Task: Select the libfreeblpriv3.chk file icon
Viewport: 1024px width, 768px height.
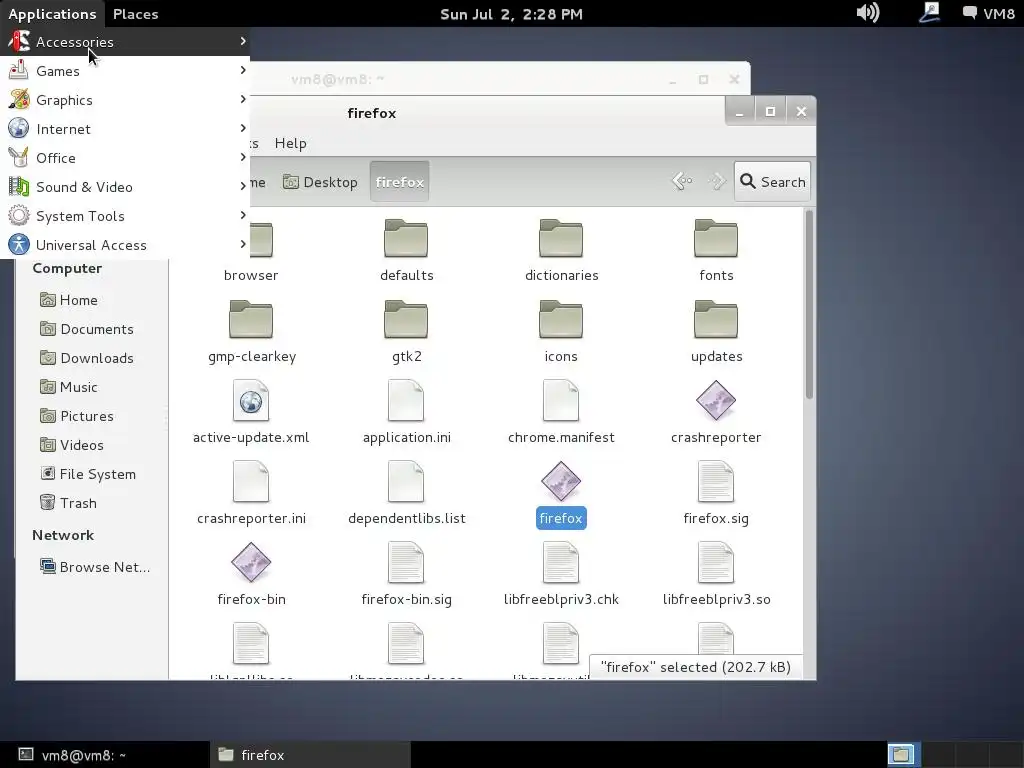Action: [561, 562]
